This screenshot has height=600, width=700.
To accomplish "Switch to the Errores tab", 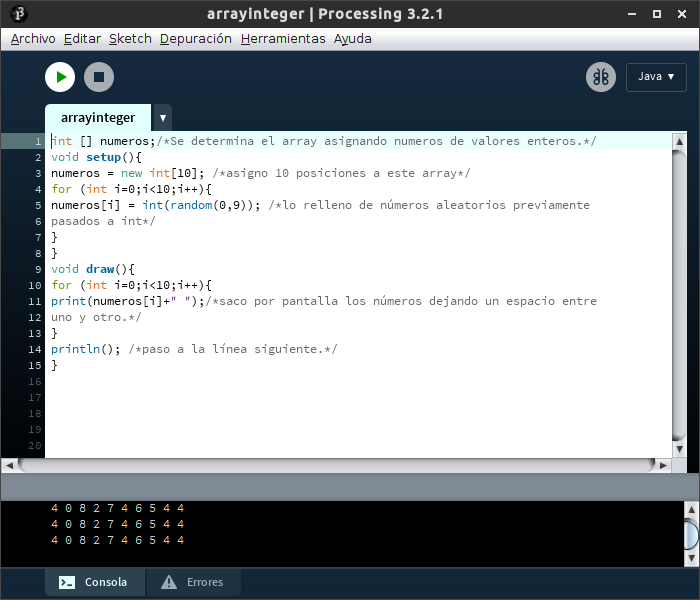I will point(193,582).
